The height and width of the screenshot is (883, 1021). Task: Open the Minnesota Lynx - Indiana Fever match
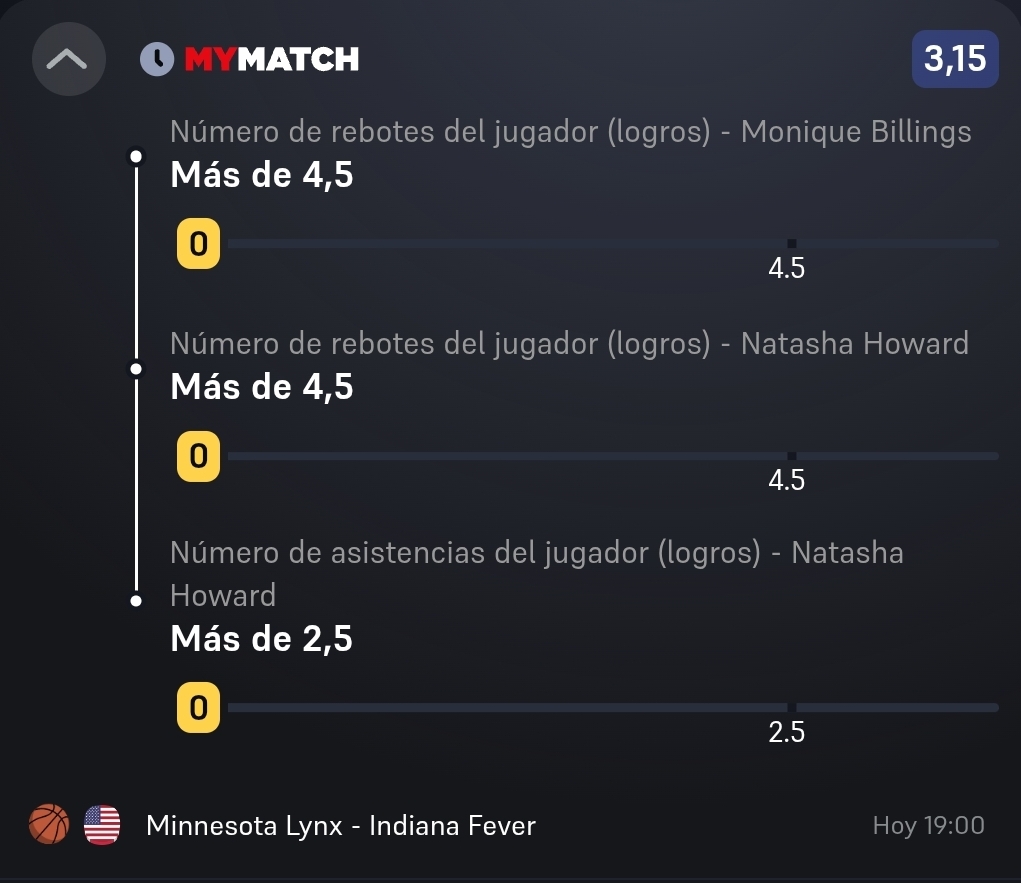341,826
